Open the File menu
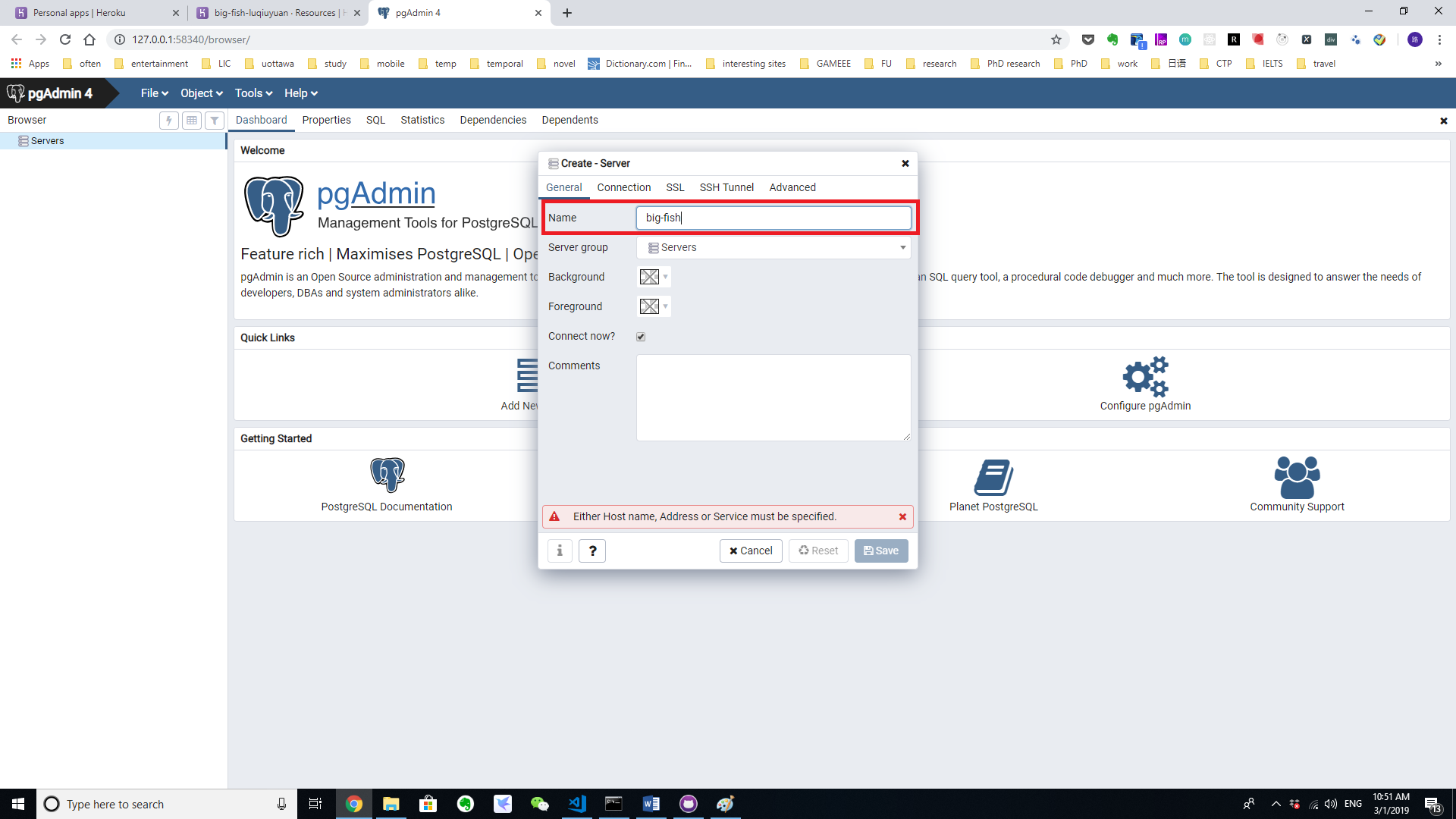1456x819 pixels. click(154, 93)
